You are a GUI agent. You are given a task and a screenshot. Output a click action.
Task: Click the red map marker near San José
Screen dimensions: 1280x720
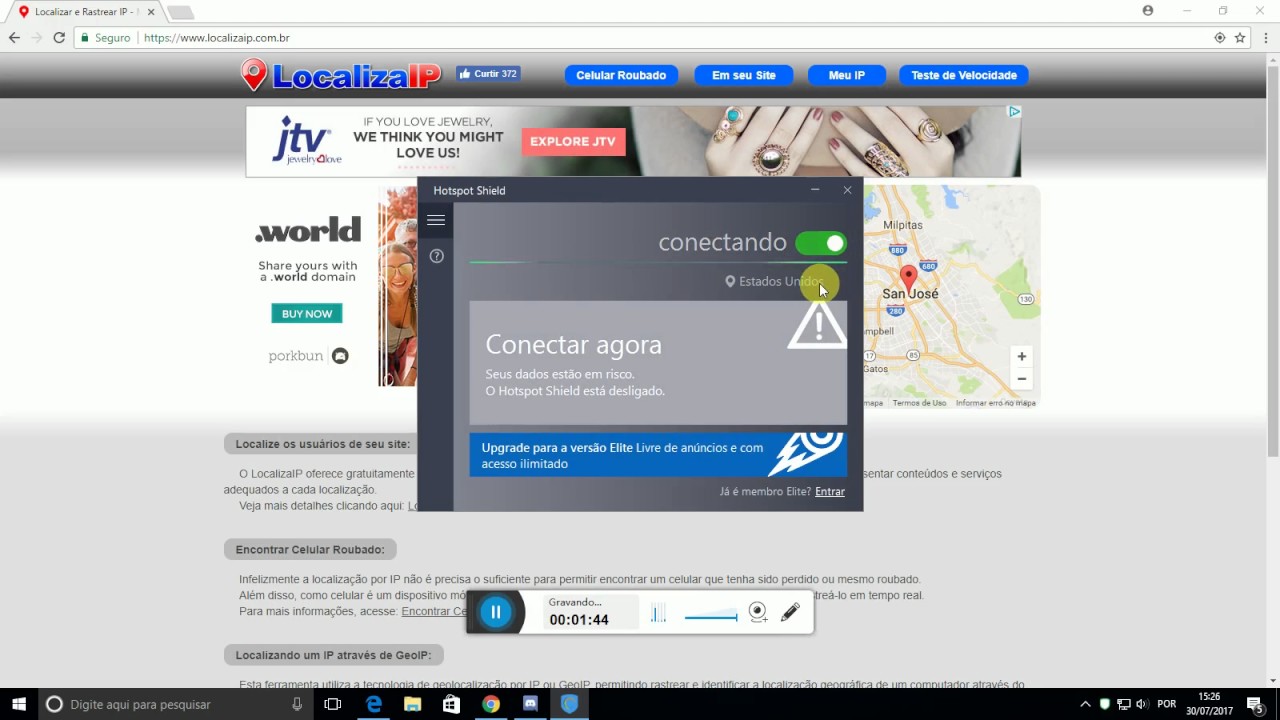coord(908,277)
